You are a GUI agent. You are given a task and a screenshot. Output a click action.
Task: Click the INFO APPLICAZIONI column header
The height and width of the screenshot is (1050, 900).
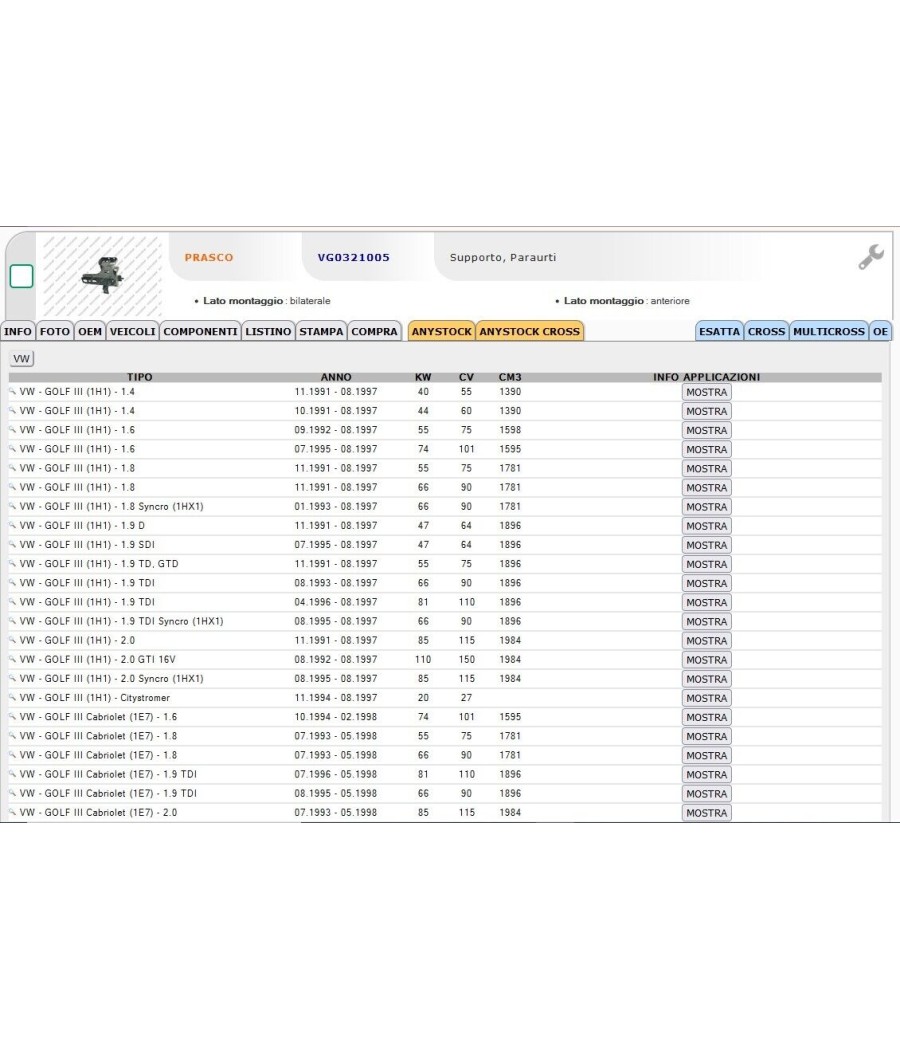706,377
